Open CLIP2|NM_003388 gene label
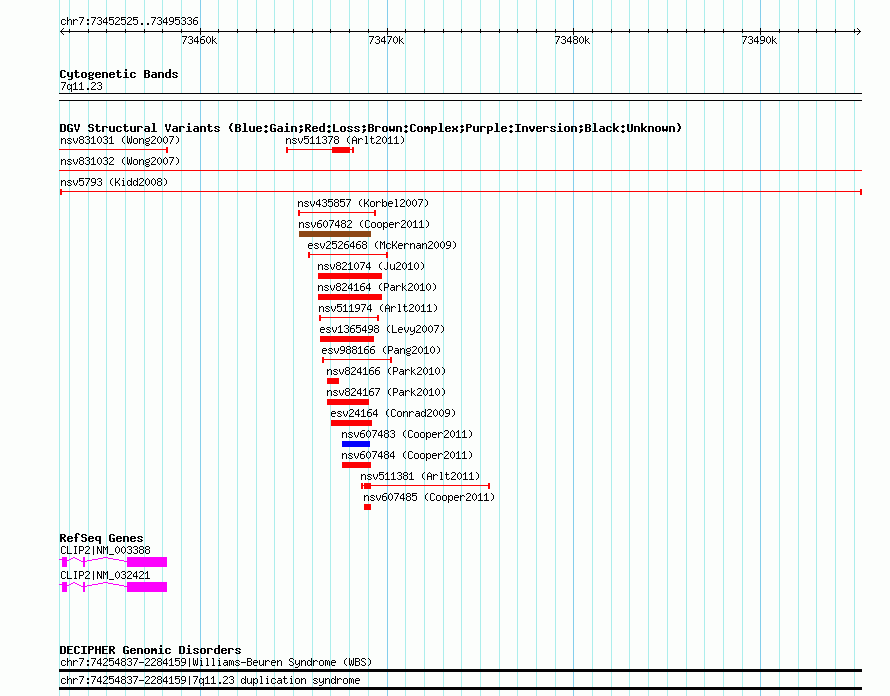This screenshot has height=696, width=890. [106, 550]
